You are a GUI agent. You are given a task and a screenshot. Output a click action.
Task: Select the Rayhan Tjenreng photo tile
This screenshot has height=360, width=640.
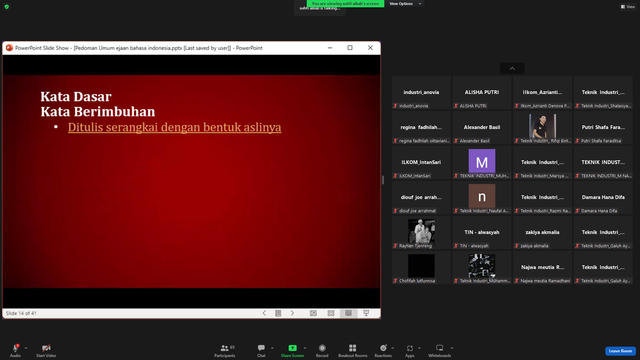[x=421, y=233]
